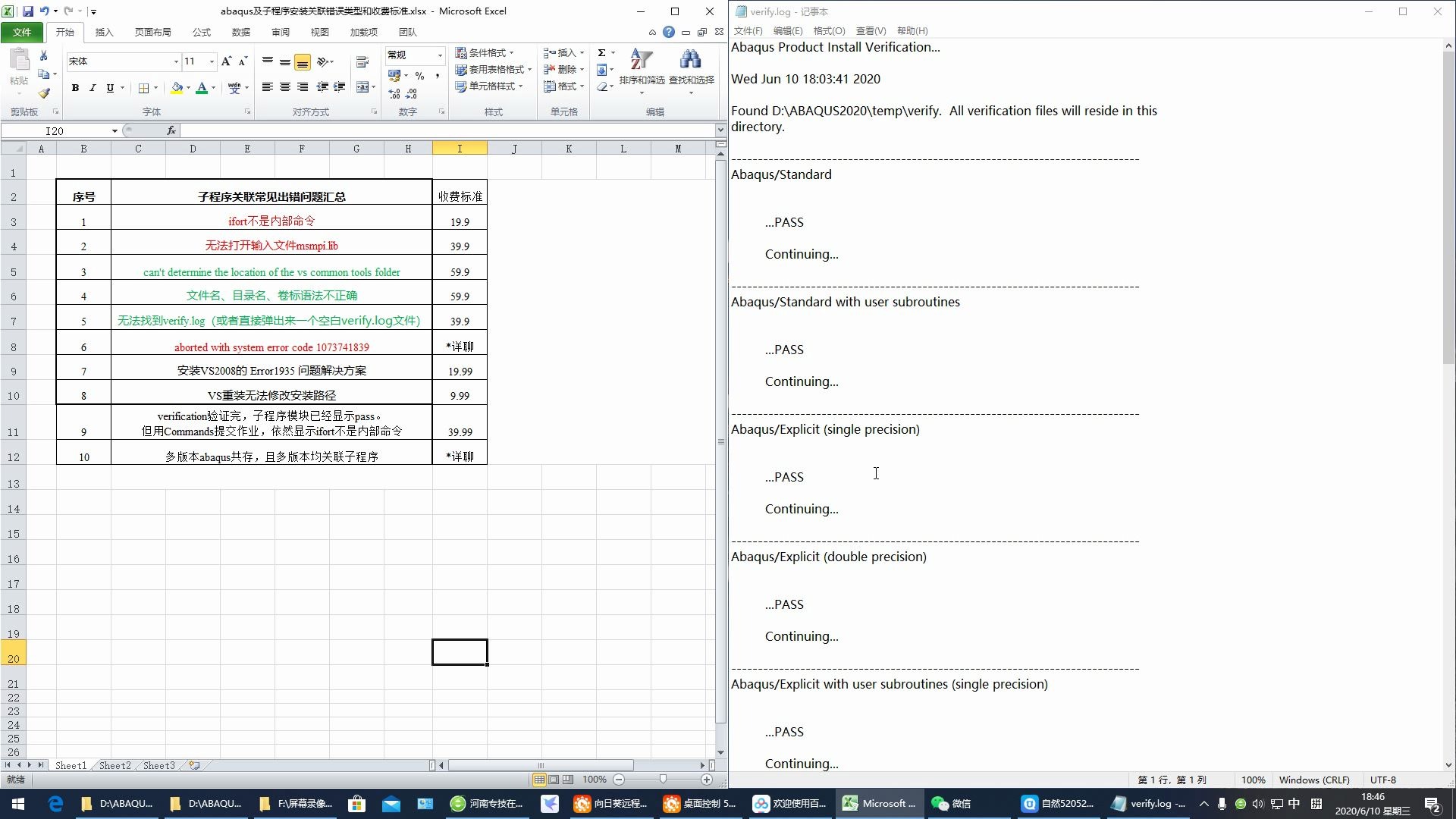Switch to the Data (数据) ribbon tab

tap(241, 32)
